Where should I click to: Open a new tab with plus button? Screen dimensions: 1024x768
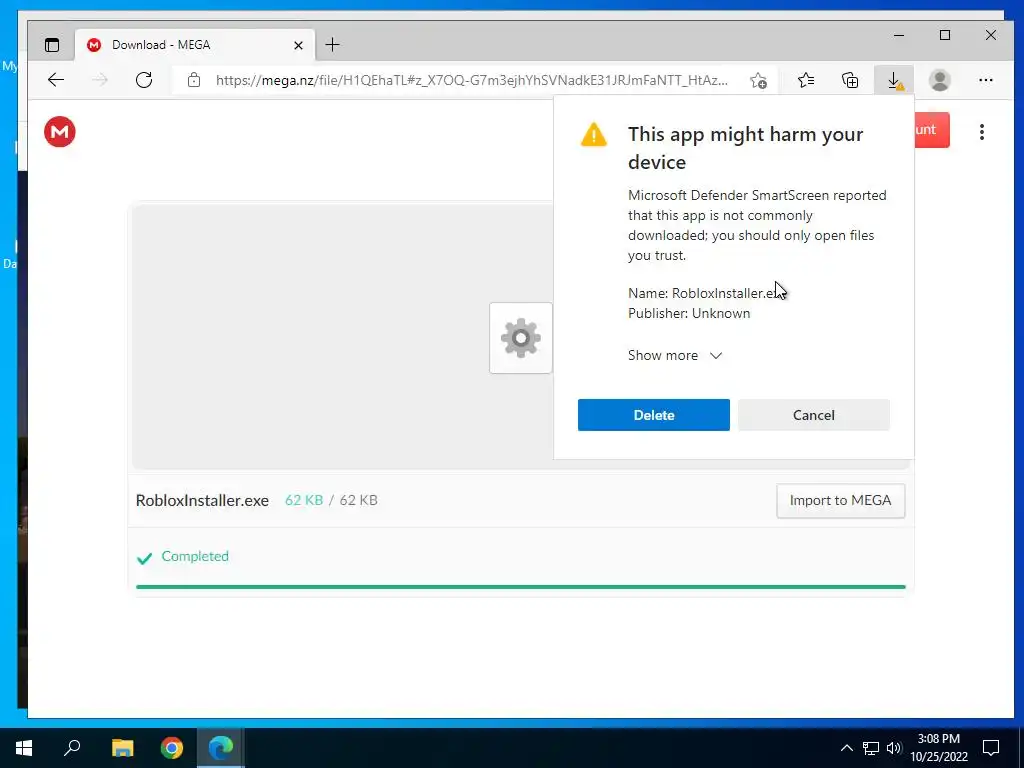pyautogui.click(x=332, y=44)
